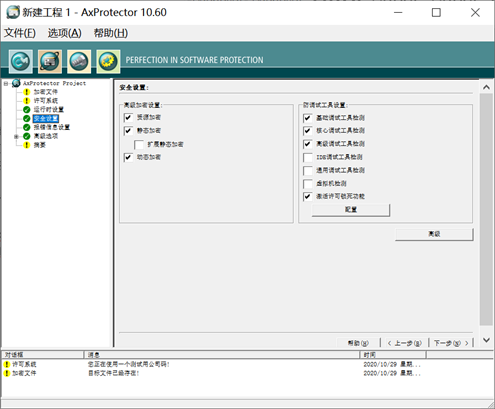This screenshot has height=409, width=495.
Task: Select 报错信息设置 in the project tree
Action: (52, 127)
